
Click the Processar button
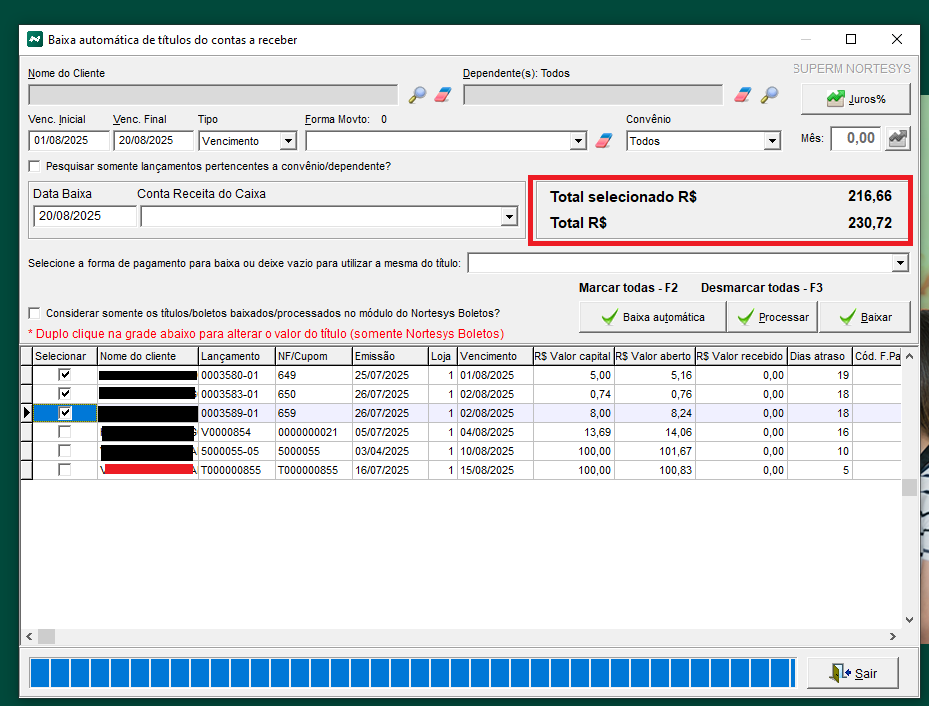773,317
